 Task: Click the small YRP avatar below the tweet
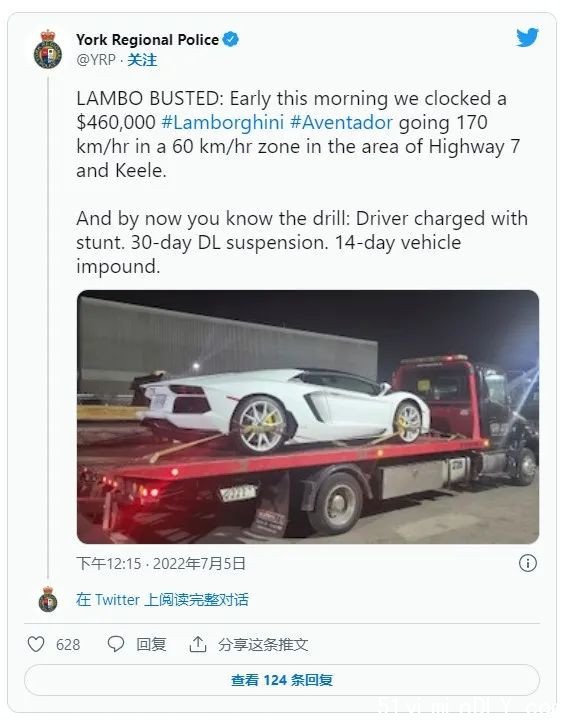point(48,599)
